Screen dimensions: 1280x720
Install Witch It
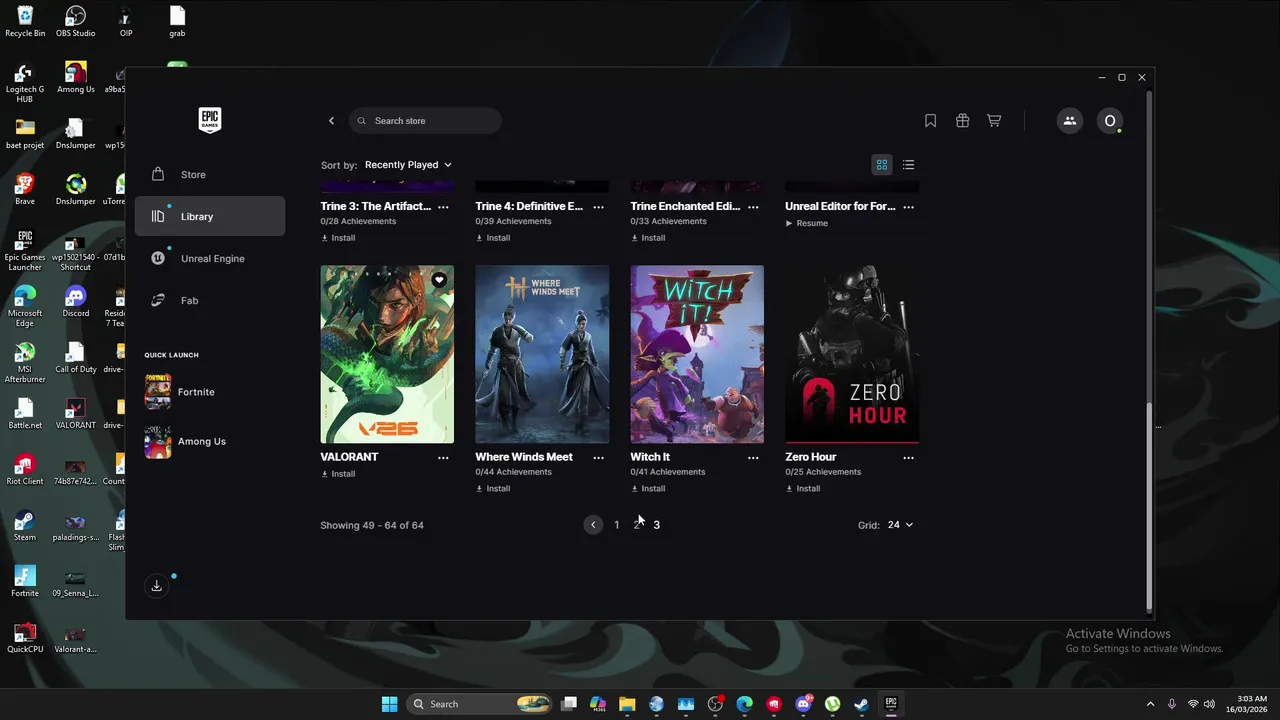648,489
